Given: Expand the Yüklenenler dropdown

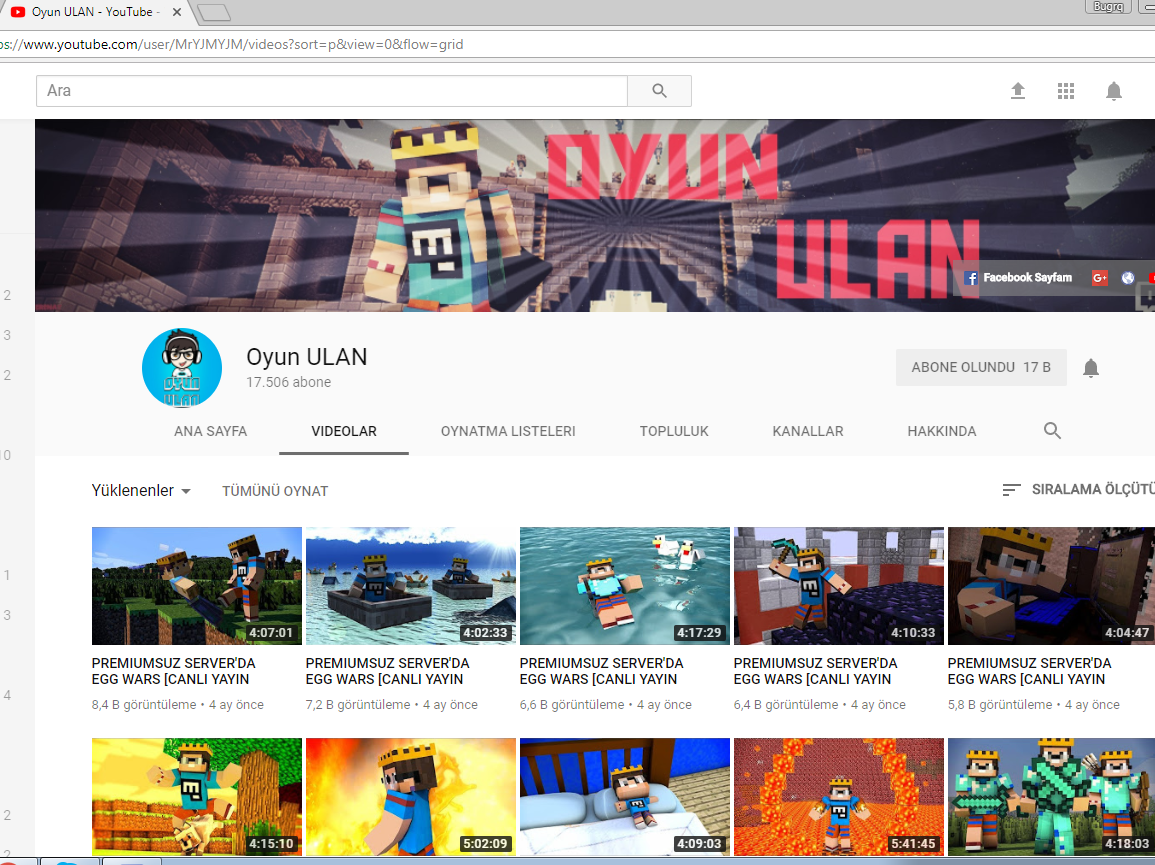Looking at the screenshot, I should (x=141, y=491).
